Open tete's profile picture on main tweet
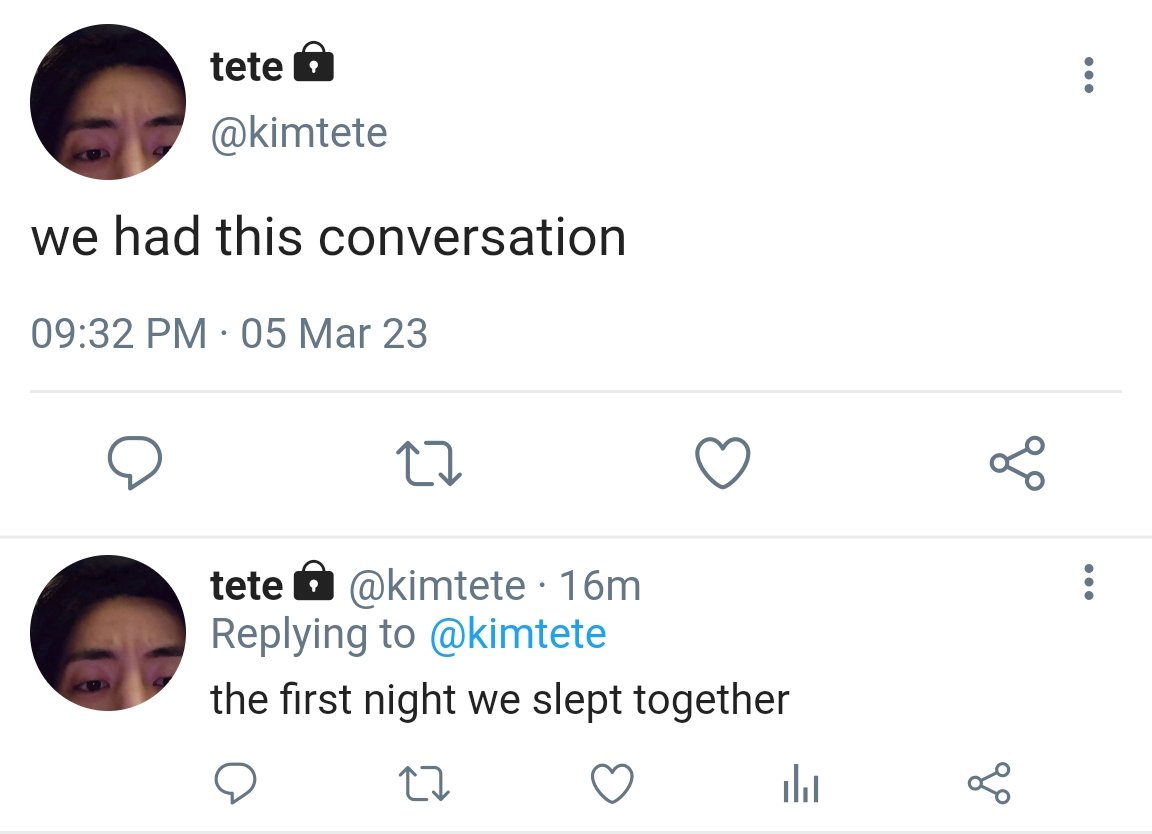 (x=108, y=102)
